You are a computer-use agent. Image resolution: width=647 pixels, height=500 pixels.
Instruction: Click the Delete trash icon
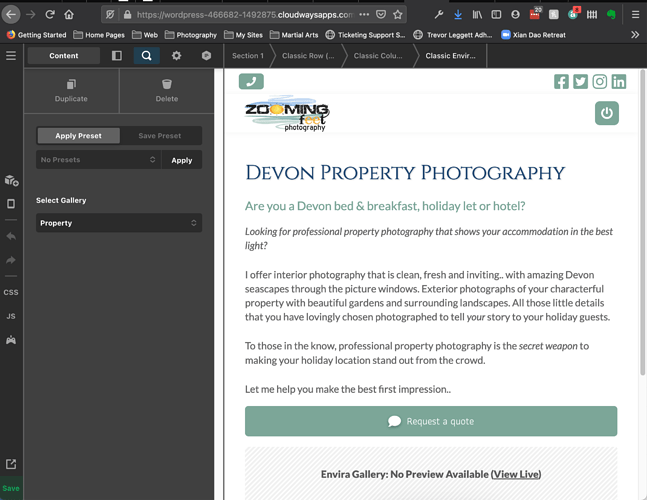coord(167,85)
